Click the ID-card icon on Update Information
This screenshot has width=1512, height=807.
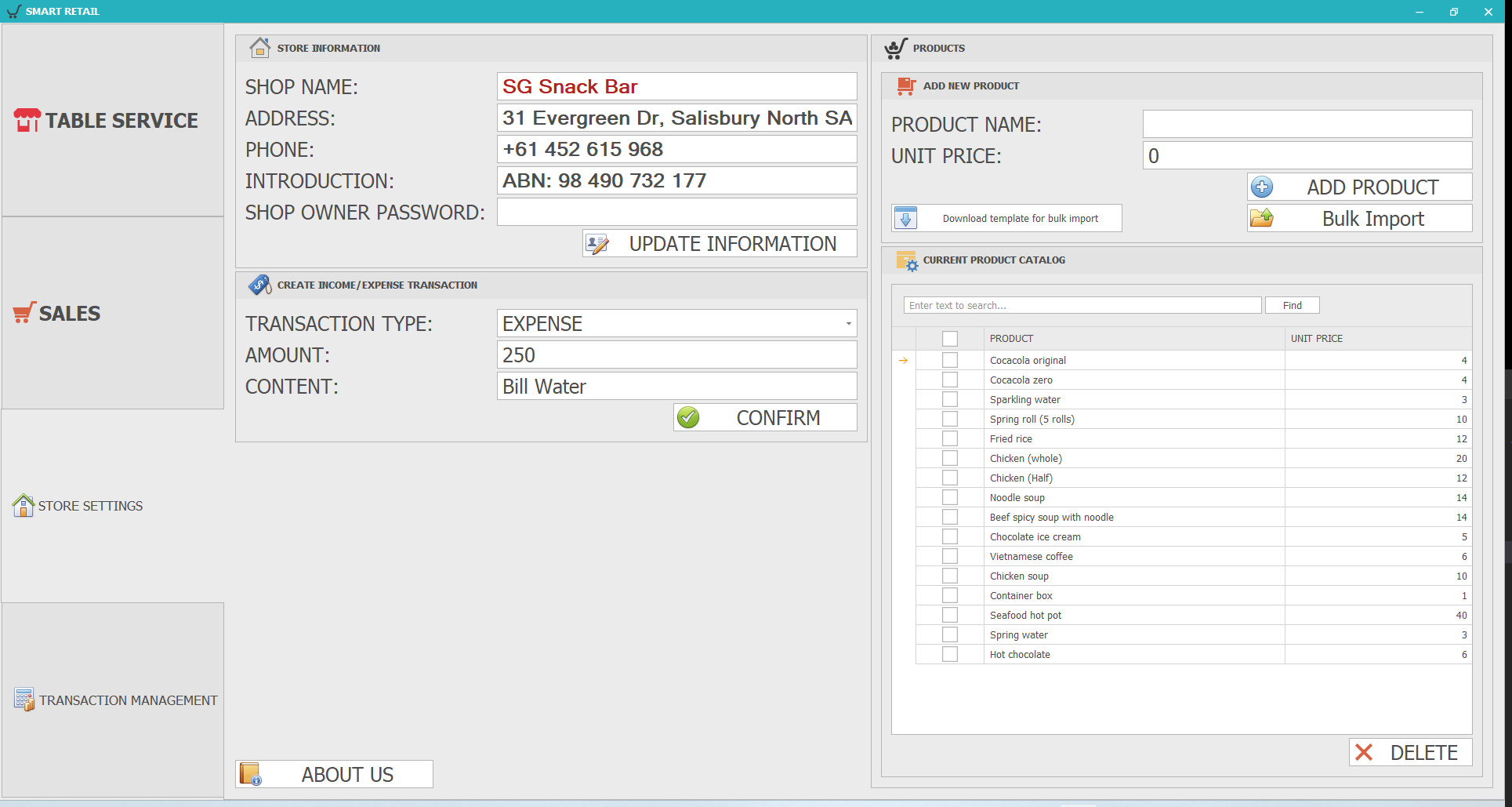[598, 243]
